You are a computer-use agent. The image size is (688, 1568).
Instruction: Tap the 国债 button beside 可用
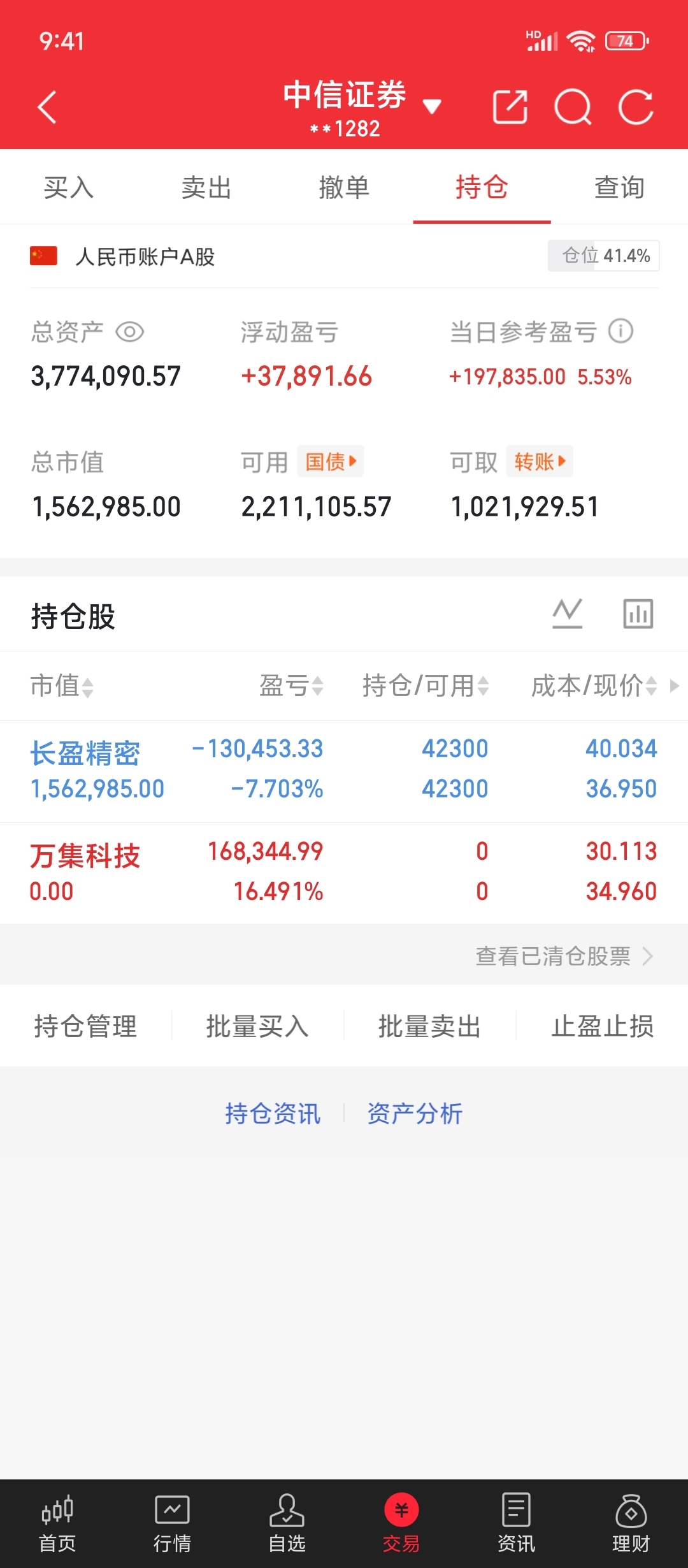click(330, 461)
